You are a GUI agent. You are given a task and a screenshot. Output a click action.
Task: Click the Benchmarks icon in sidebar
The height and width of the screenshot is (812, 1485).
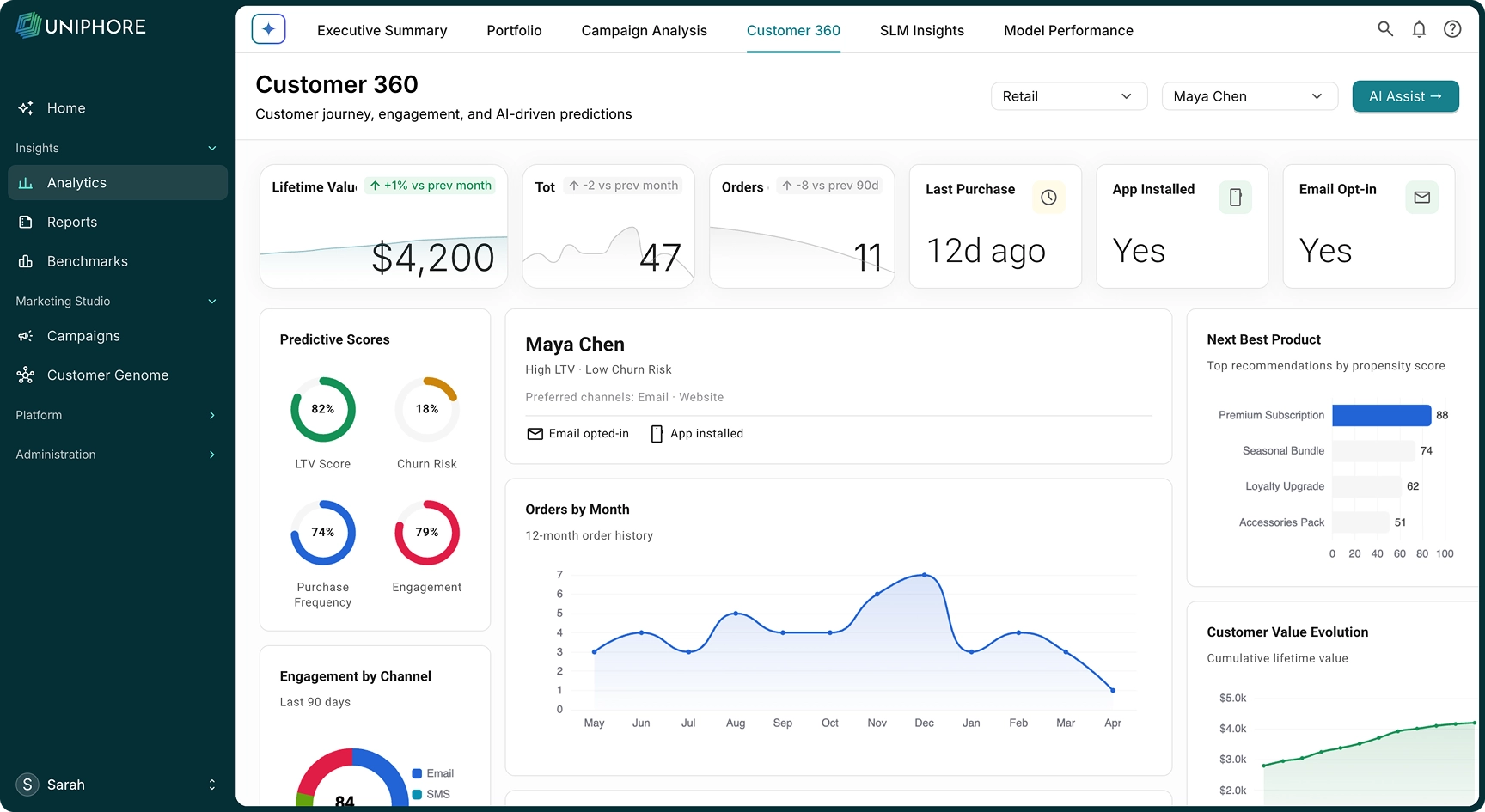point(26,261)
